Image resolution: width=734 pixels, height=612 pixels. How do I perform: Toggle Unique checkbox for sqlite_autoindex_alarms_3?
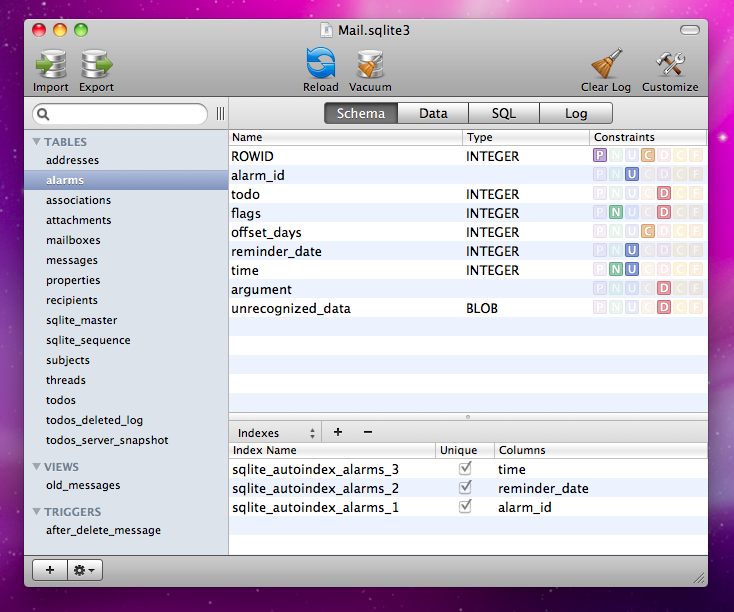pos(465,468)
